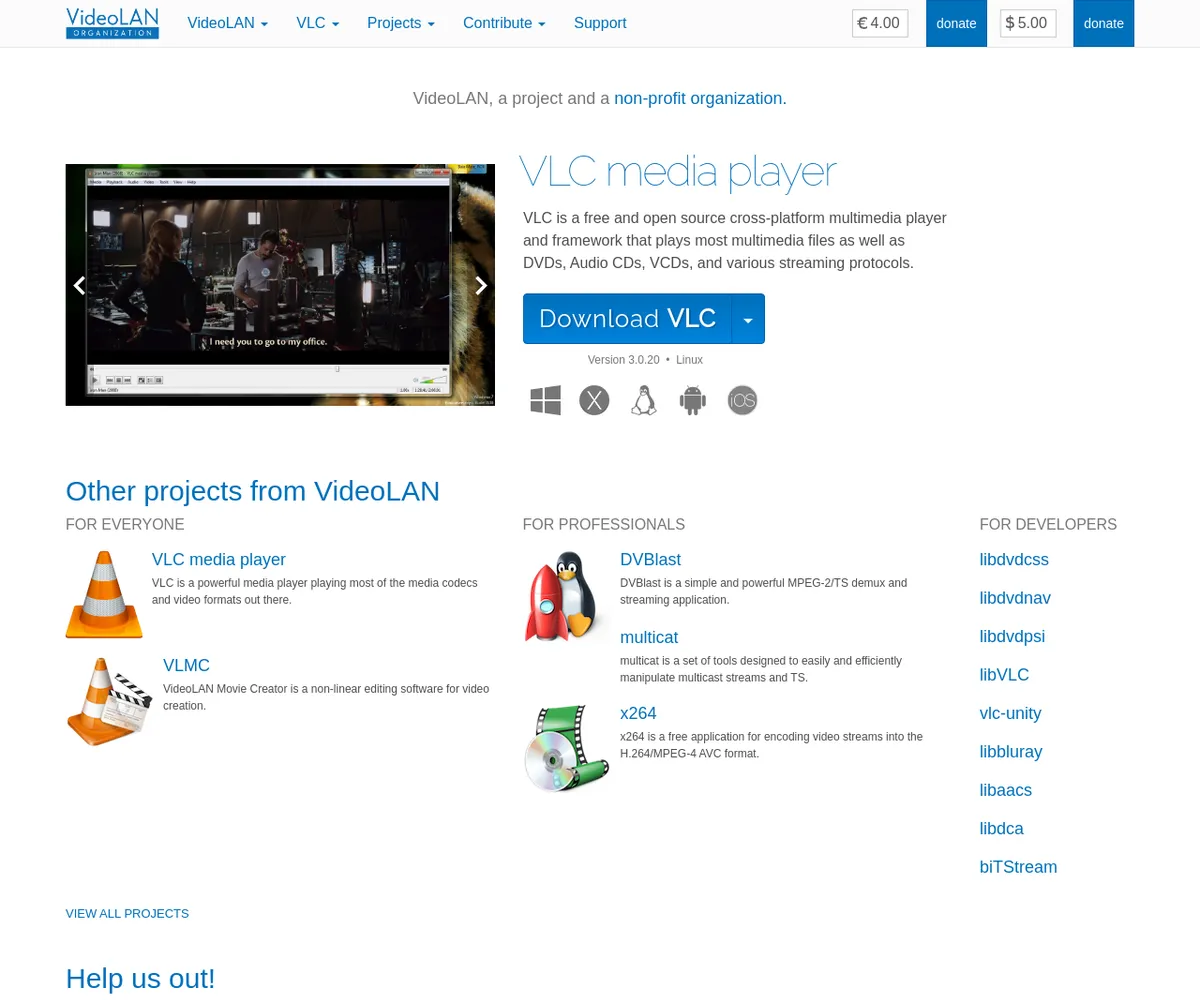Open the Support menu item

click(600, 23)
